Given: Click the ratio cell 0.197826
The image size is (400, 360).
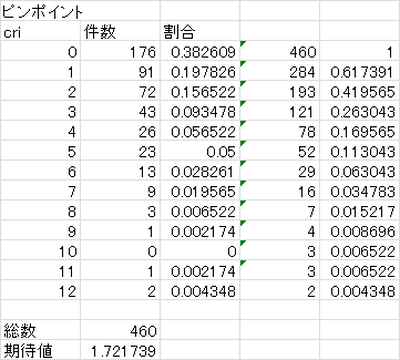Looking at the screenshot, I should pyautogui.click(x=200, y=71).
